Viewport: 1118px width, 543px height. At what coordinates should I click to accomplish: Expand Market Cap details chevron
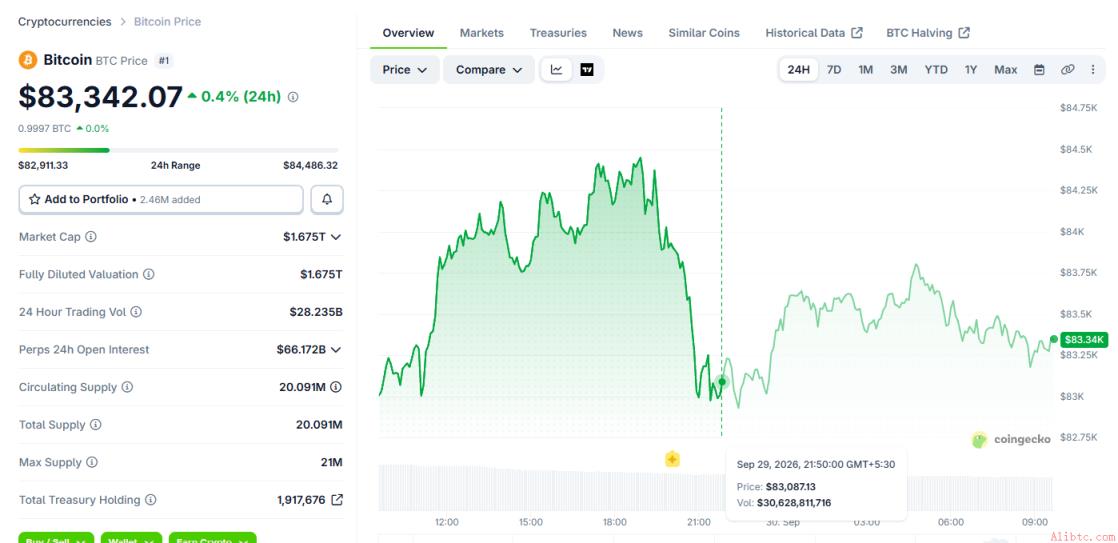(x=336, y=237)
